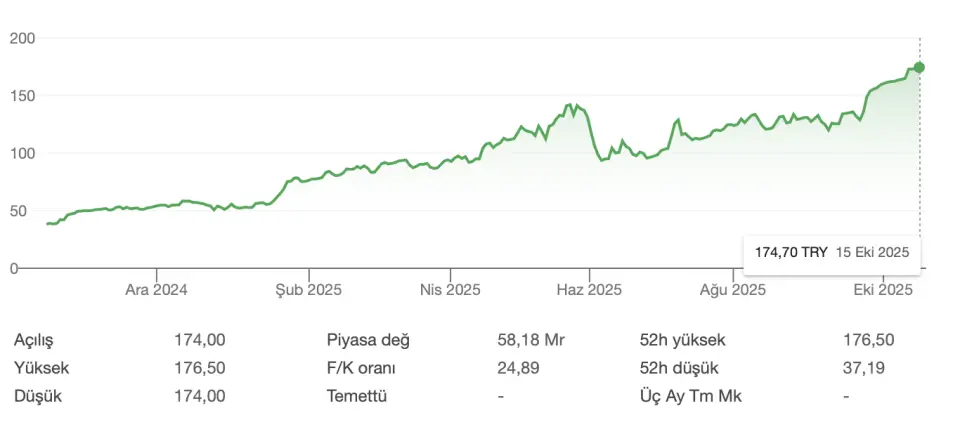Click the Piyasa değ label
960x434 pixels.
click(x=368, y=340)
